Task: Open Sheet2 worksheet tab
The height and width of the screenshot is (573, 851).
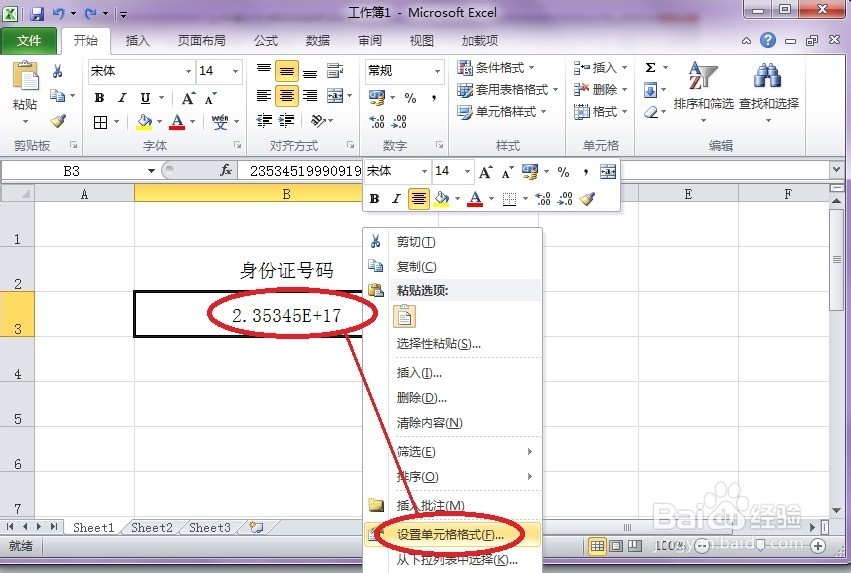Action: point(151,527)
